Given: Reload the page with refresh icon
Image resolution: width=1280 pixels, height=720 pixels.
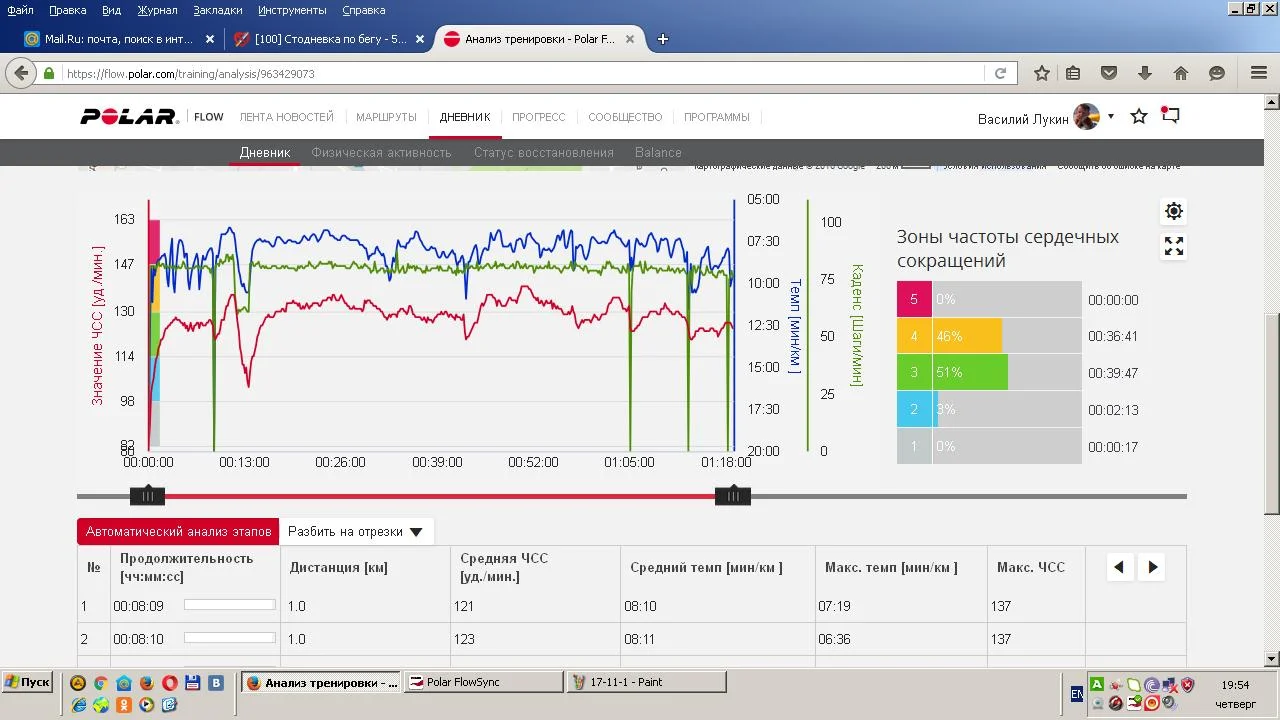Looking at the screenshot, I should click(1000, 73).
